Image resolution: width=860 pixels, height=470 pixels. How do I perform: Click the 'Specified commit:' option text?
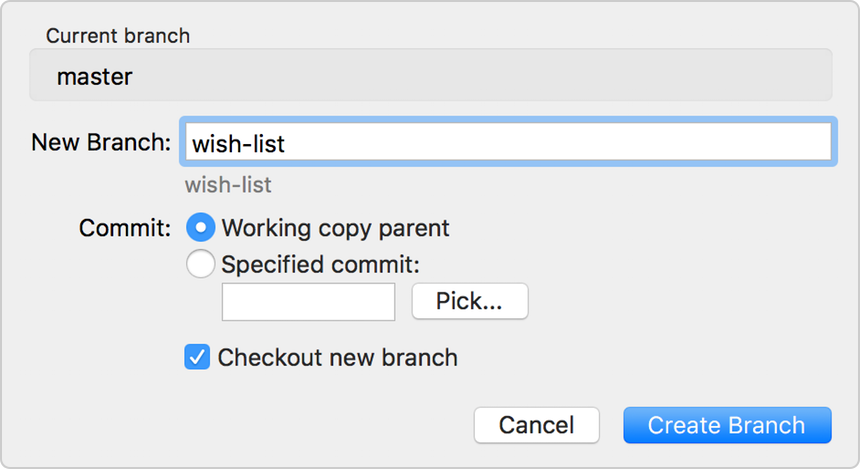tap(321, 264)
